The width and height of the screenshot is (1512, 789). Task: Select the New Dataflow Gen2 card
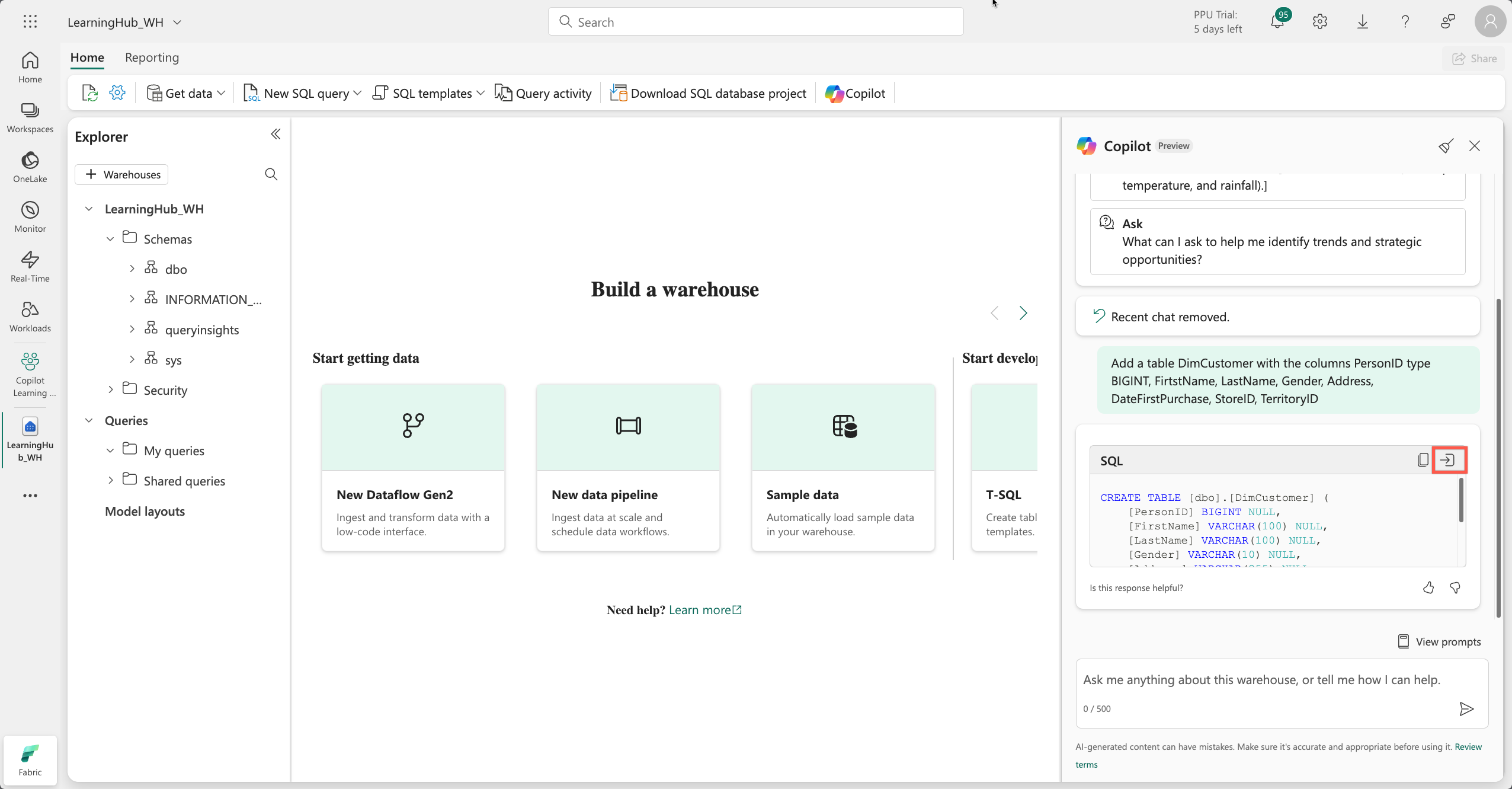pos(413,468)
